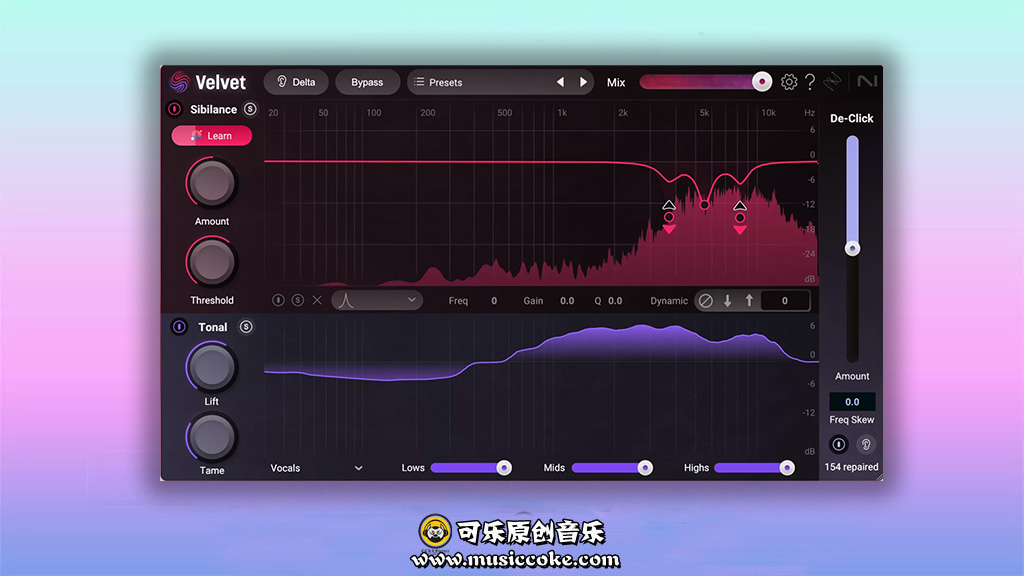The height and width of the screenshot is (576, 1024).
Task: Click the 154 repaired text
Action: [x=852, y=467]
